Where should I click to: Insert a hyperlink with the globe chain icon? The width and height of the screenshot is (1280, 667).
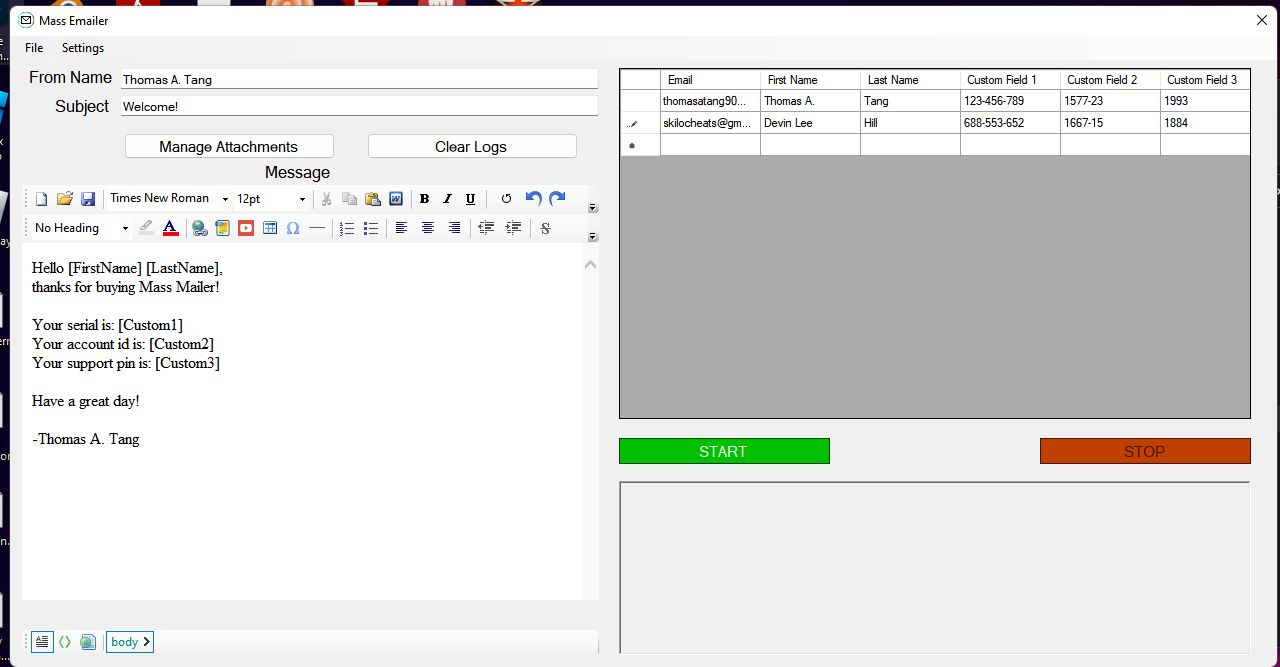[200, 228]
